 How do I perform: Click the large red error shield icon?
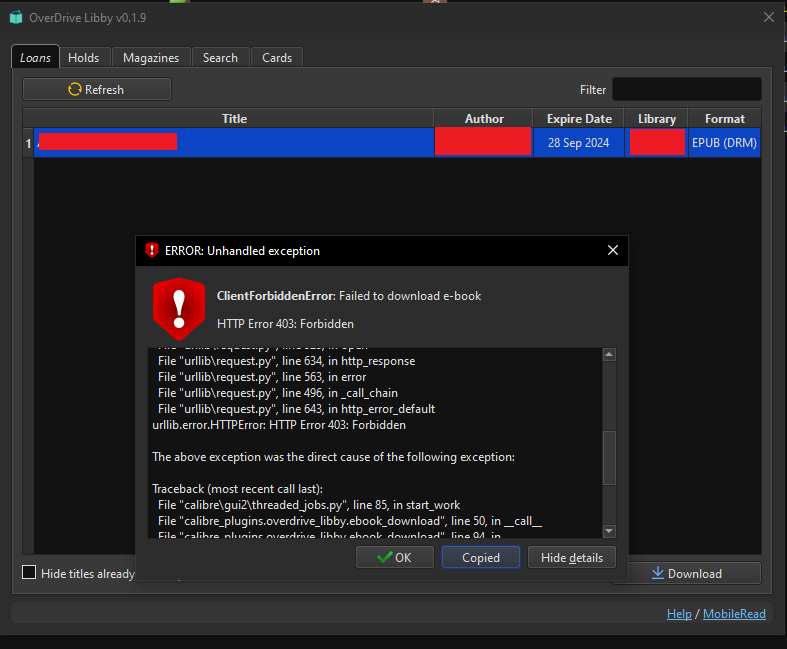tap(179, 309)
